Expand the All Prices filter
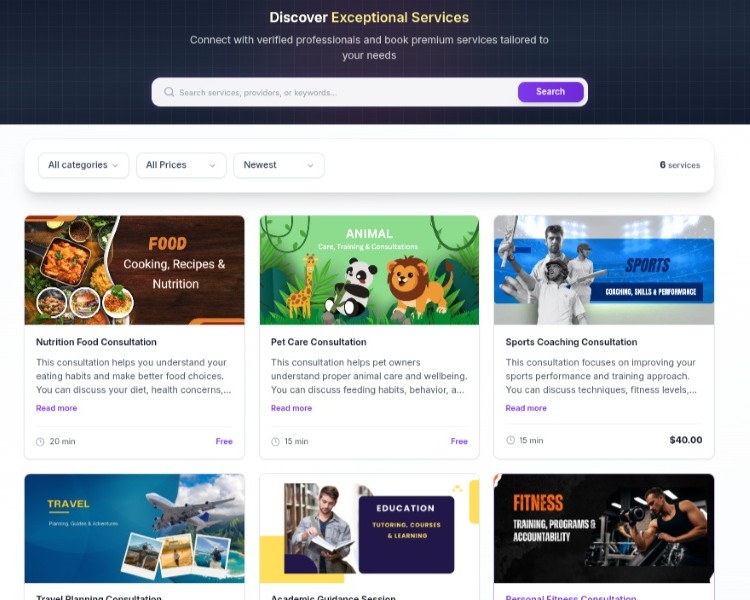Viewport: 750px width, 600px height. [181, 165]
